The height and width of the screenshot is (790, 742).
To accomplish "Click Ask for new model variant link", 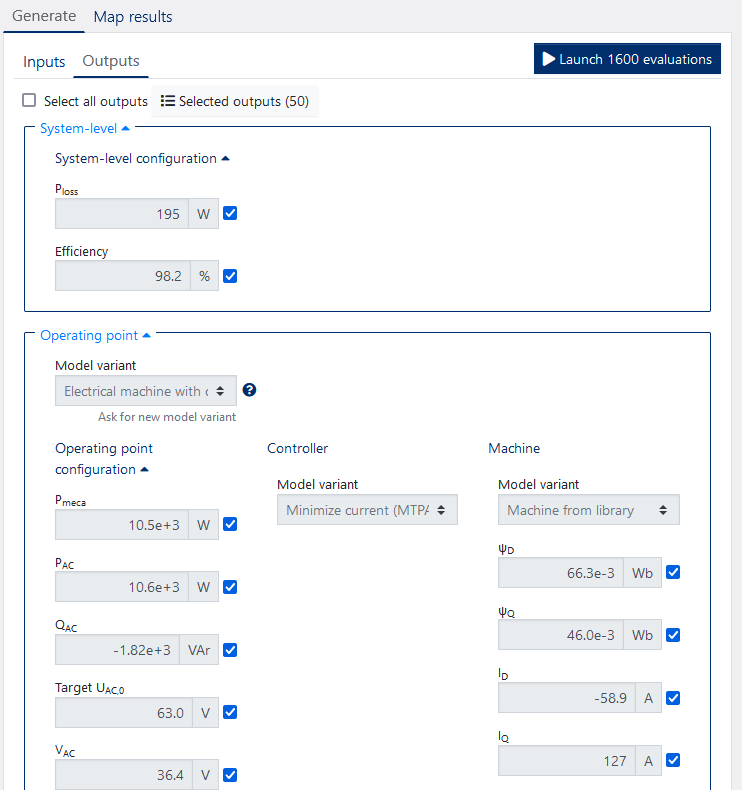I will (x=166, y=416).
